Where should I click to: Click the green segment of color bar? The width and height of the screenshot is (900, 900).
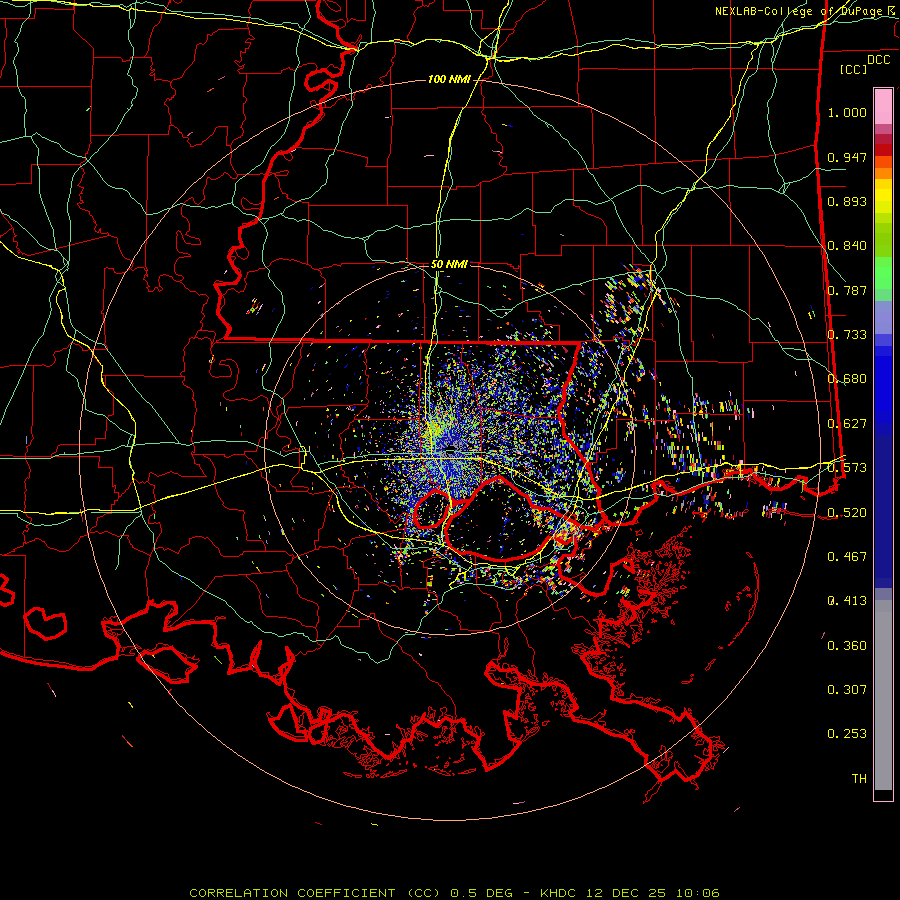tap(883, 278)
